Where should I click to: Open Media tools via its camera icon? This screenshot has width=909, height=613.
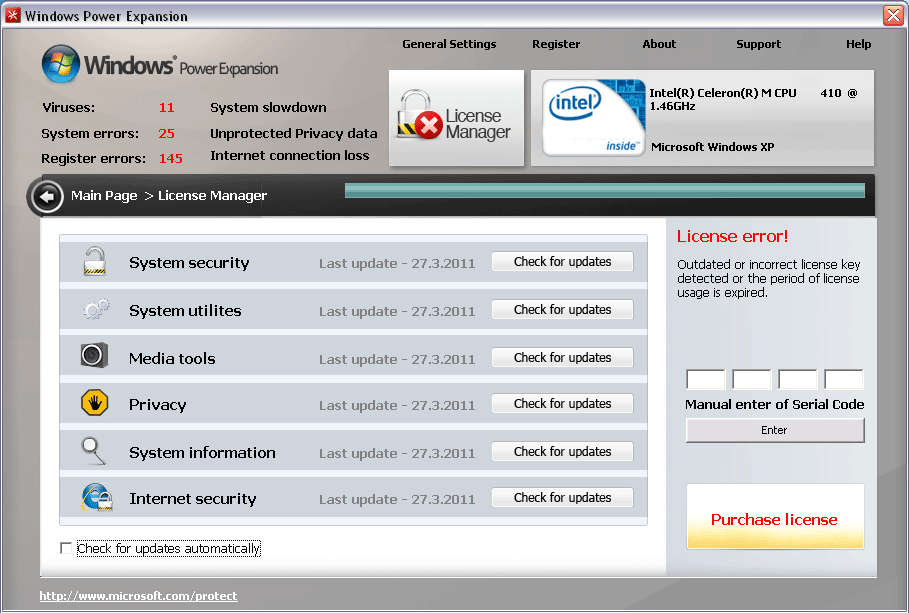click(x=95, y=357)
